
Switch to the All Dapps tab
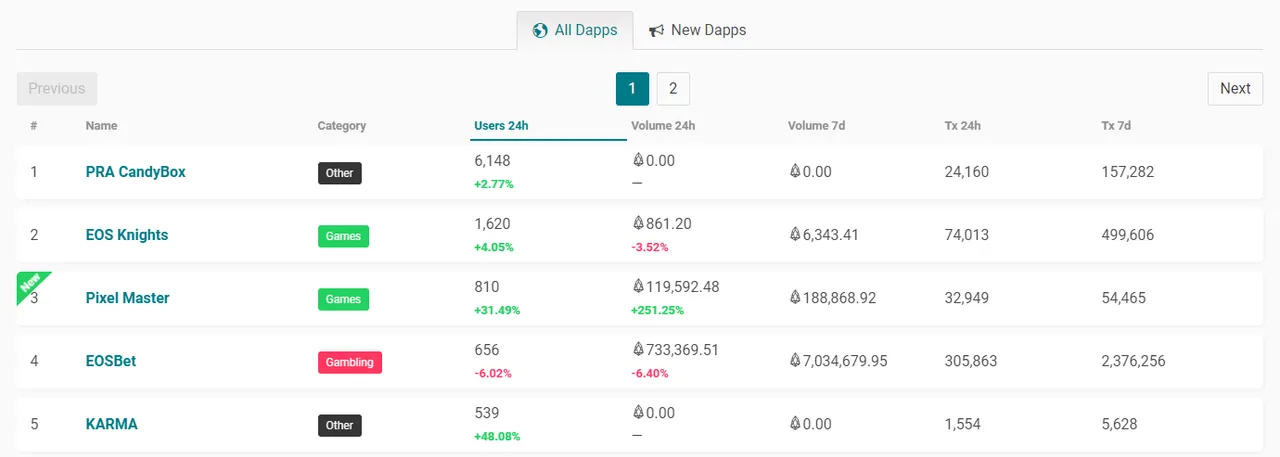pos(575,30)
